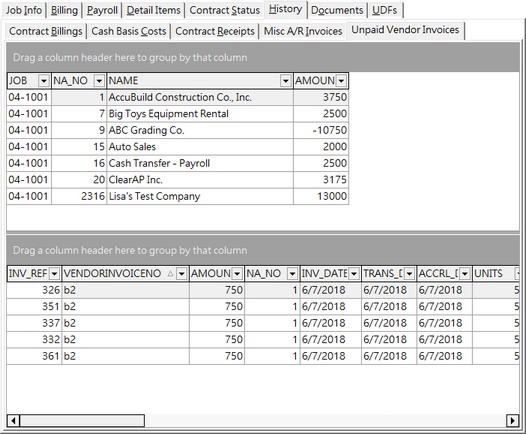This screenshot has width=526, height=434.
Task: Select Big Toys Equipment Rental row
Action: (x=178, y=114)
